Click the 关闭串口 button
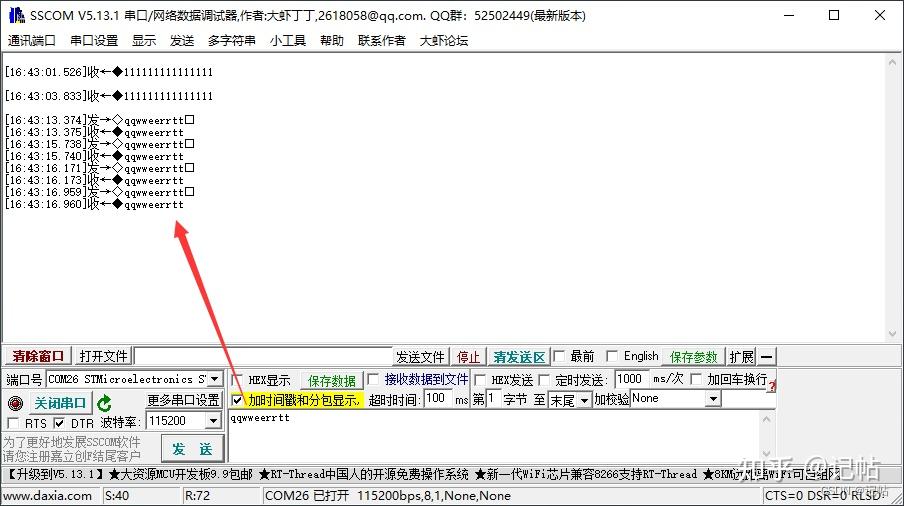The image size is (904, 506). [x=60, y=403]
